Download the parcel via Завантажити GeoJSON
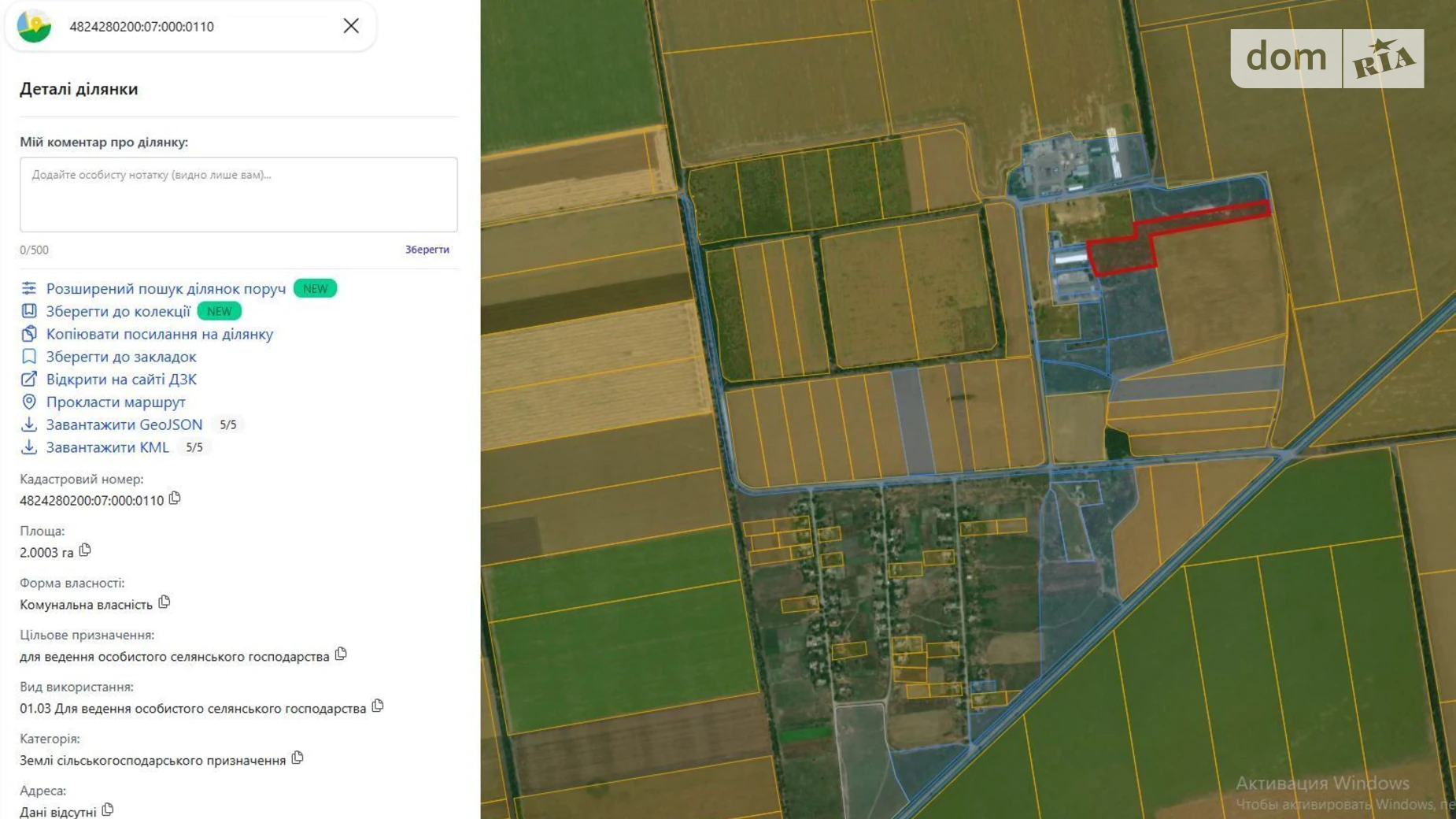This screenshot has height=819, width=1456. pos(124,424)
